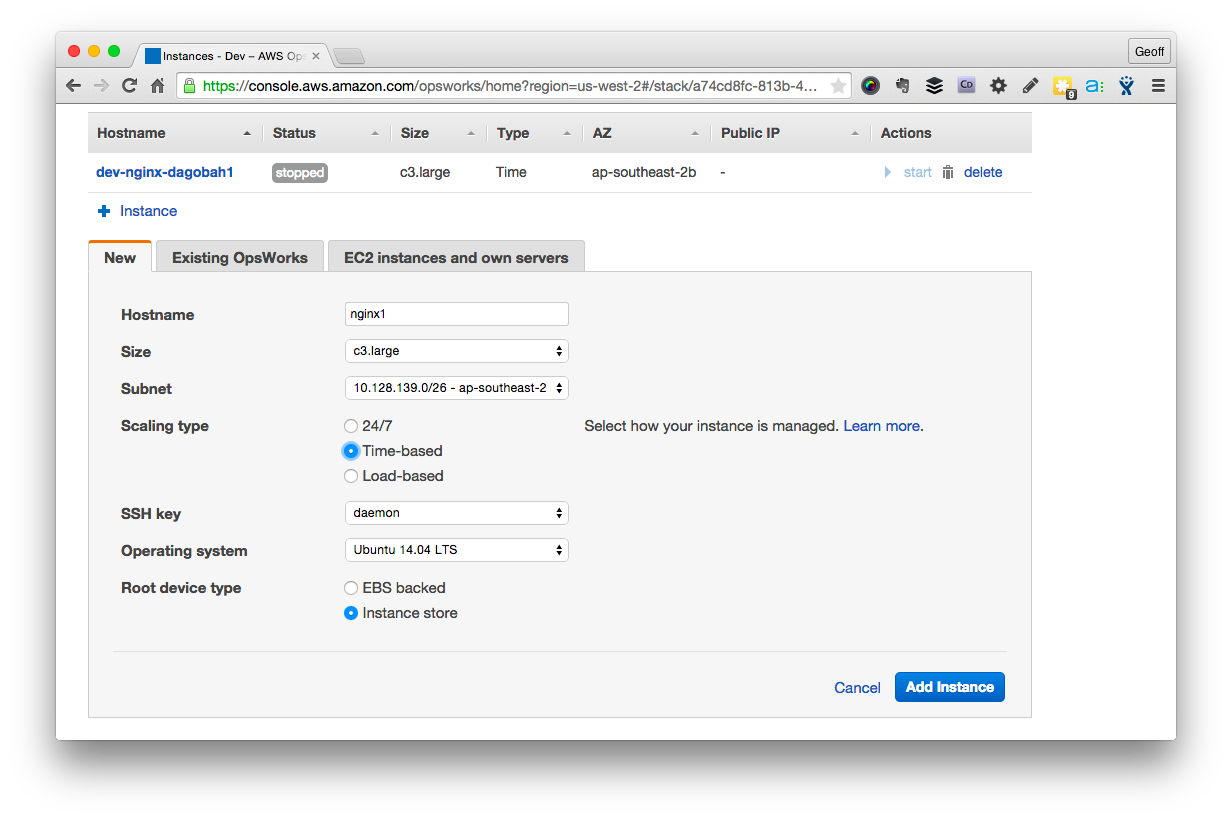Choose Load-based scaling type
The image size is (1232, 820).
(351, 476)
